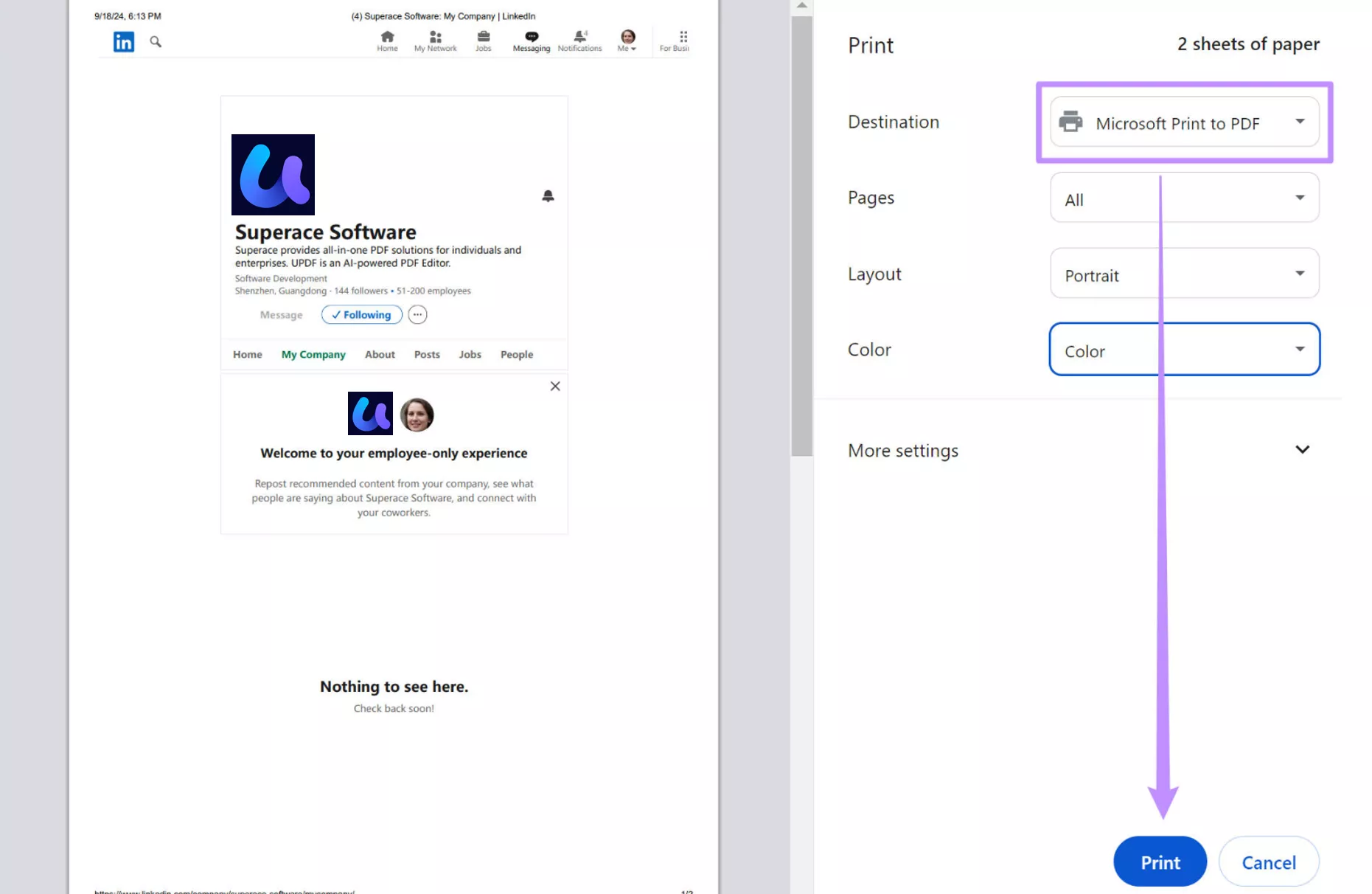
Task: Open the Layout dropdown showing Portrait
Action: (x=1183, y=274)
